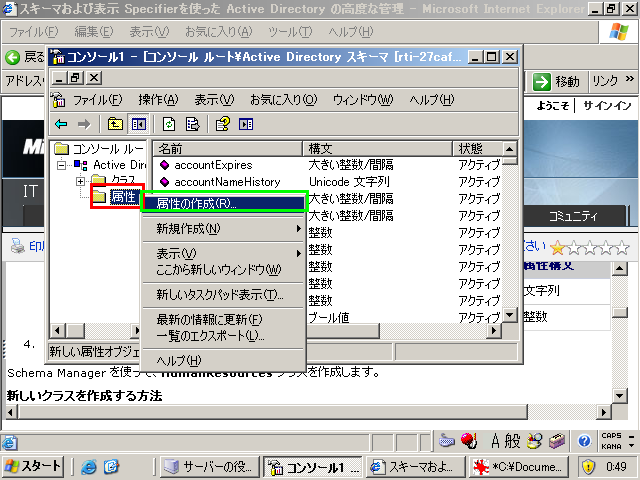Screen dimensions: 640x480
Task: Expand the IE links bar chevron
Action: click(x=630, y=78)
